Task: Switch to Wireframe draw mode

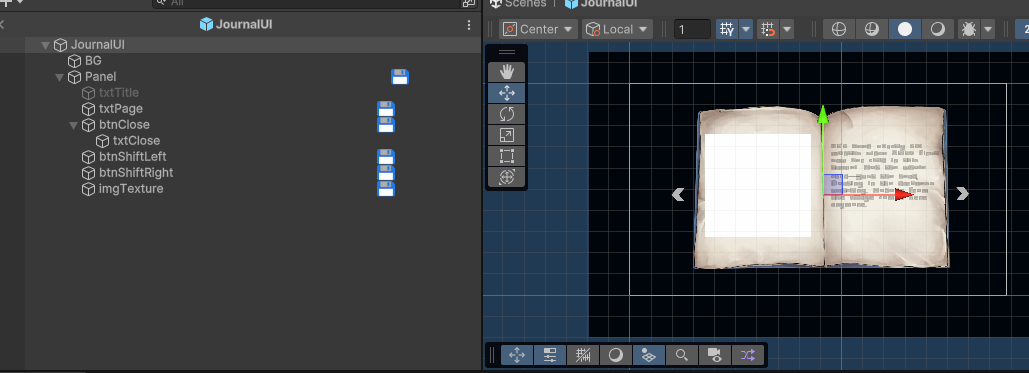Action: (839, 29)
